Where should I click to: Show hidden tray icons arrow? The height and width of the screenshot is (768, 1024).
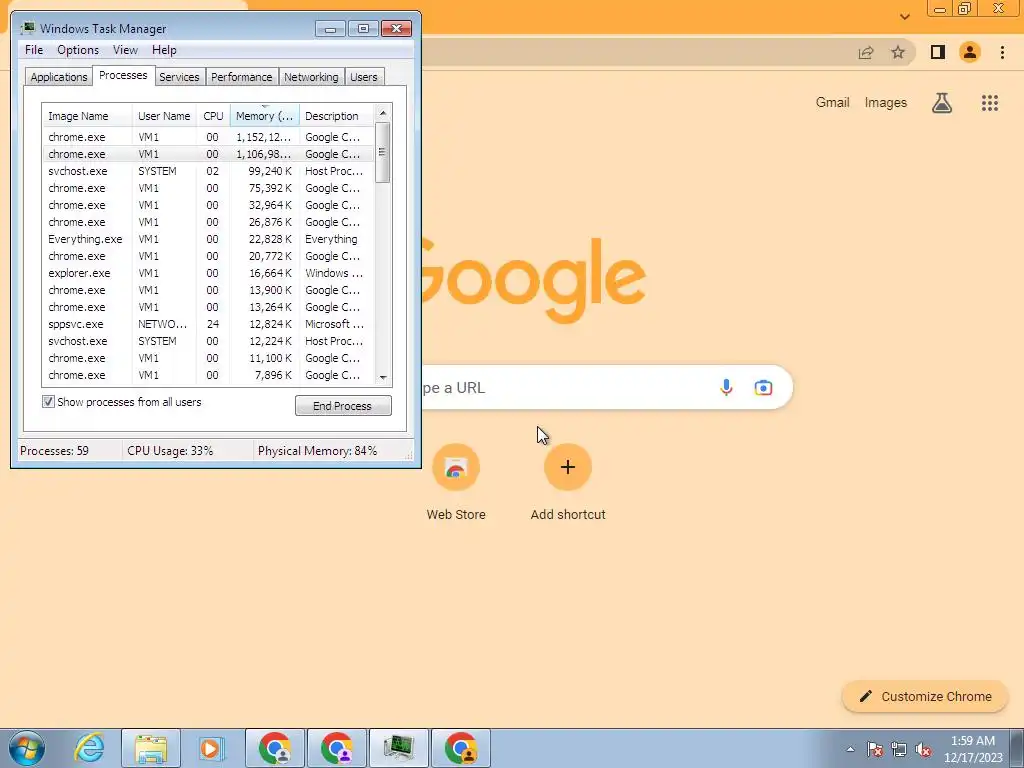coord(850,749)
